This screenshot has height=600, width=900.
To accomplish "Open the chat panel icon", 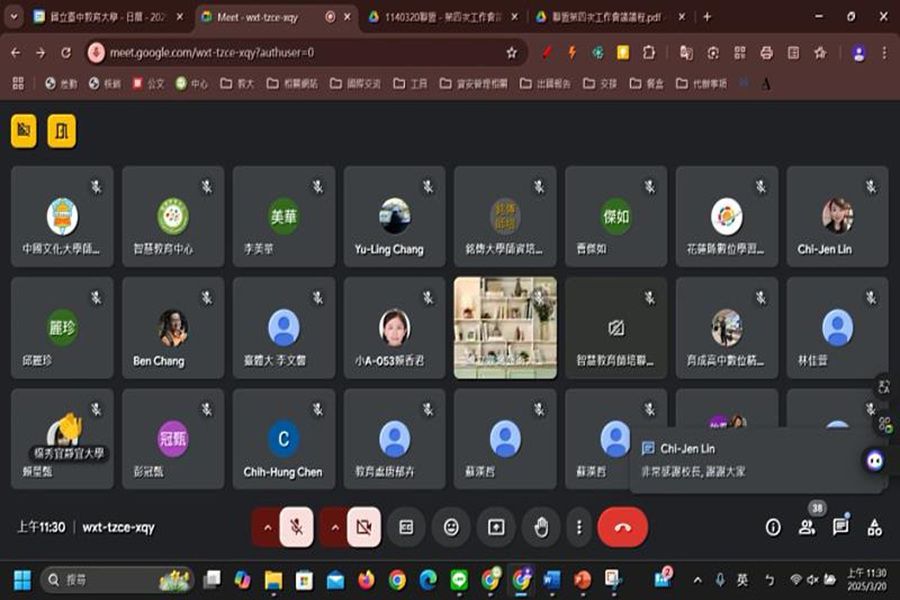I will 840,527.
